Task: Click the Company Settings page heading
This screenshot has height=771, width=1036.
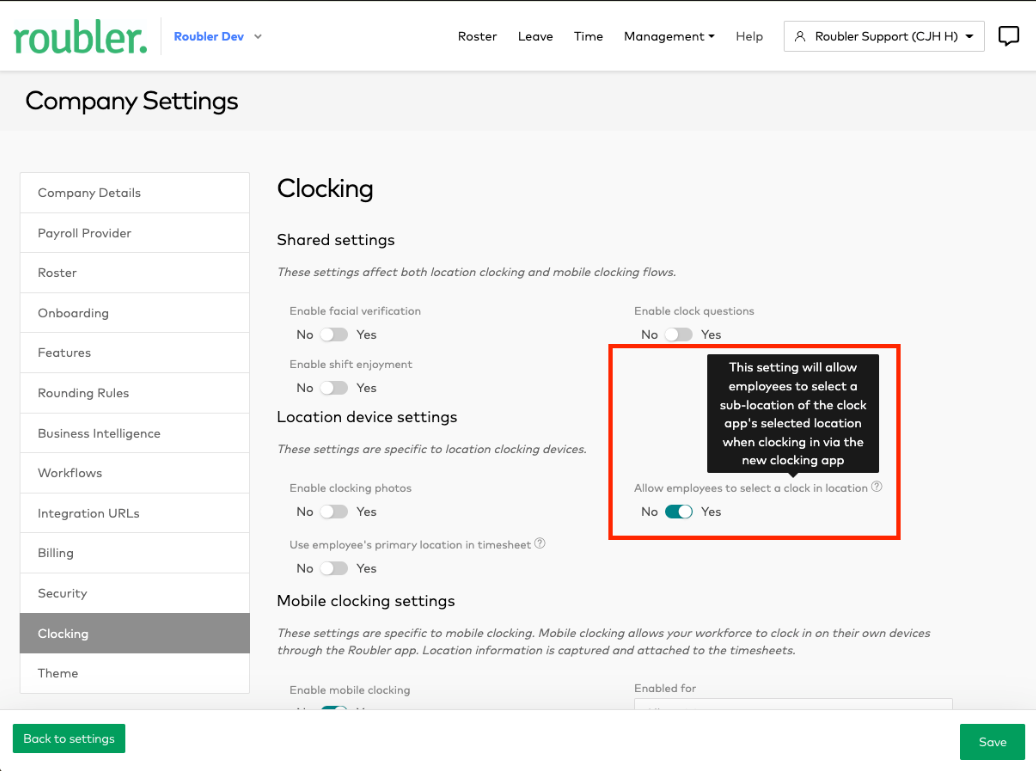Action: 131,101
